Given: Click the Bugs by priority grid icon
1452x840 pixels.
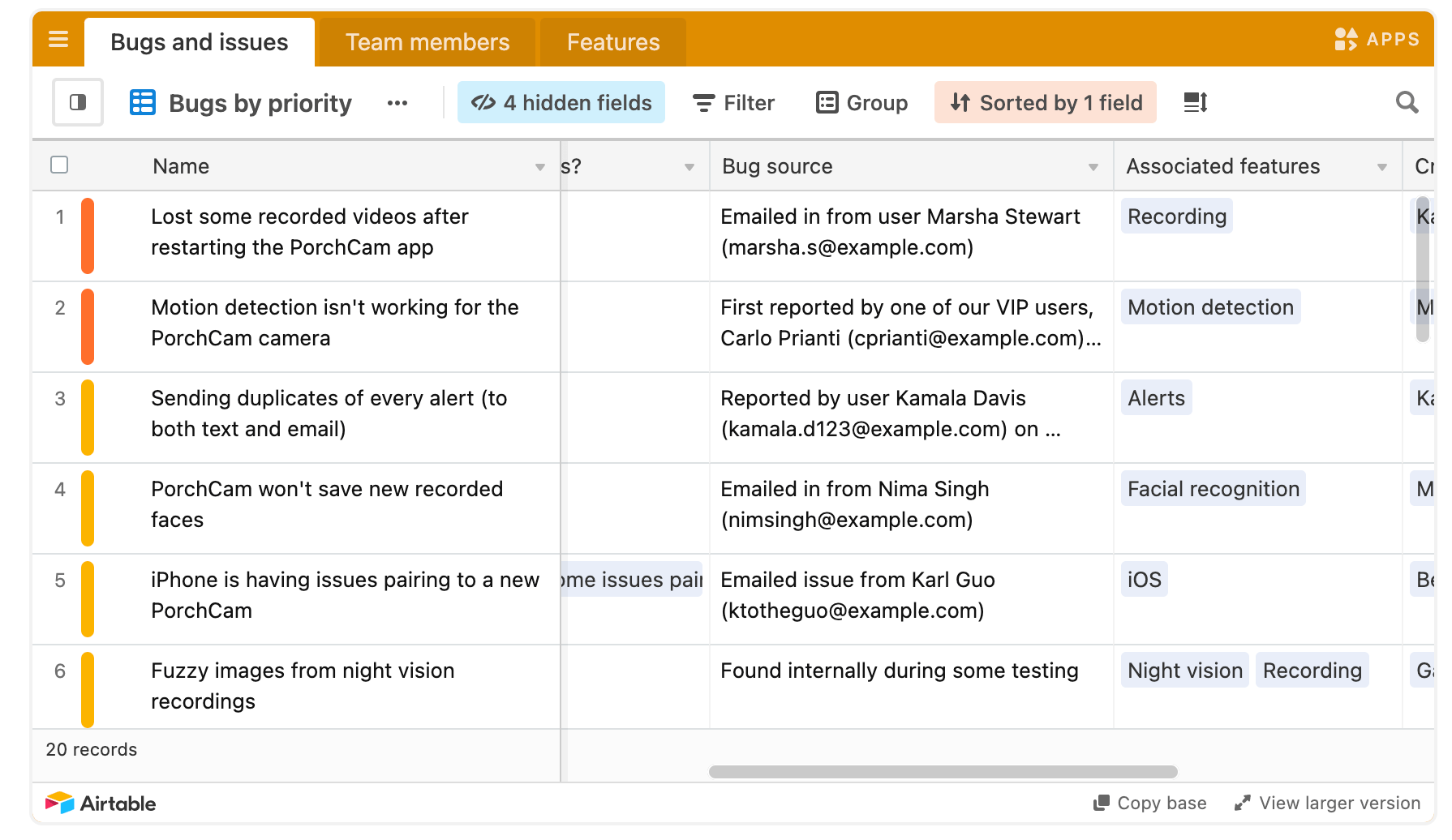Looking at the screenshot, I should pyautogui.click(x=143, y=103).
